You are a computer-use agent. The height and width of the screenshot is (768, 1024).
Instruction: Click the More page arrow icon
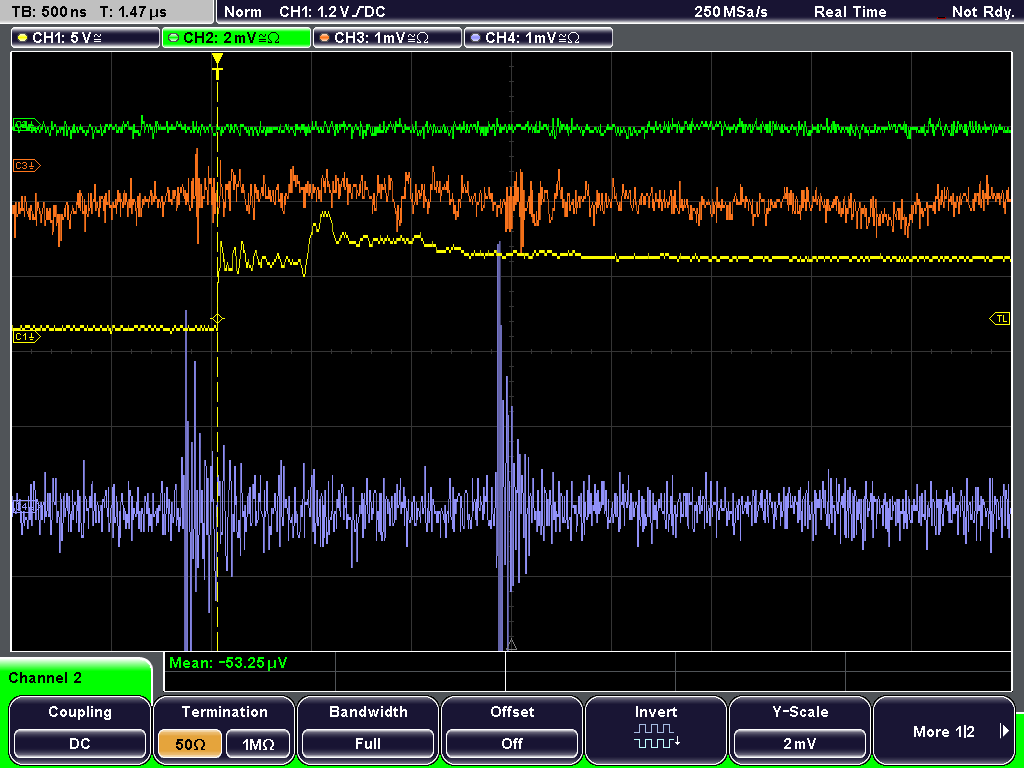coord(1004,731)
